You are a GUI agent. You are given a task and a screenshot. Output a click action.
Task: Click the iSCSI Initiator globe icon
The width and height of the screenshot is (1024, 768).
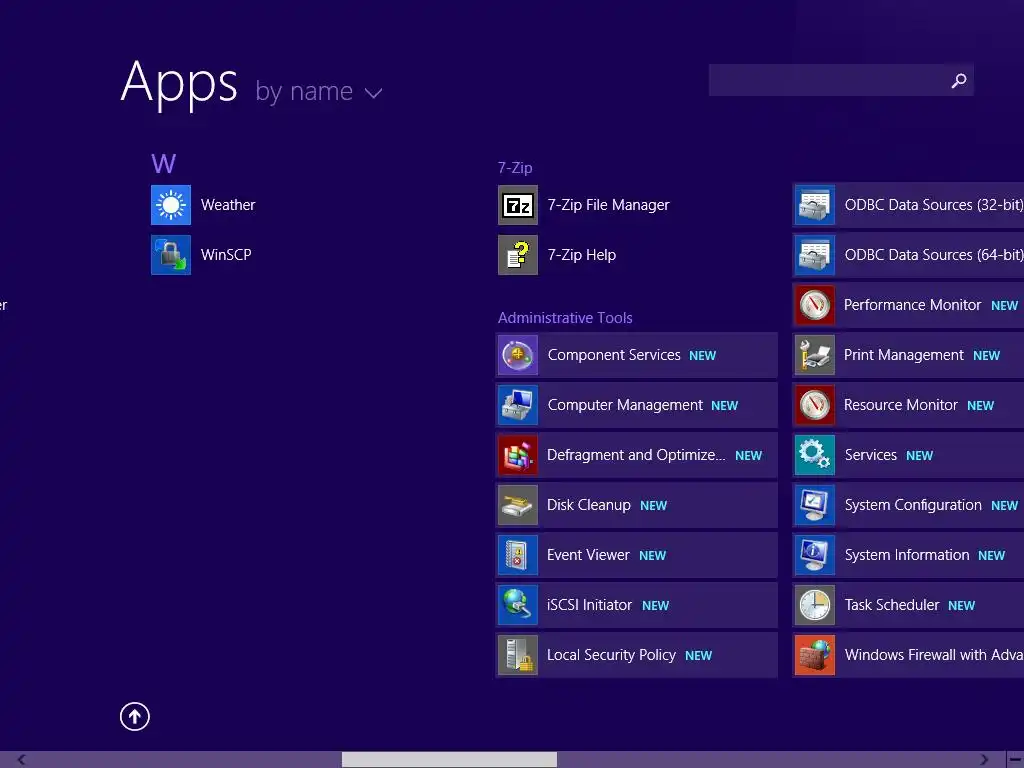point(518,605)
